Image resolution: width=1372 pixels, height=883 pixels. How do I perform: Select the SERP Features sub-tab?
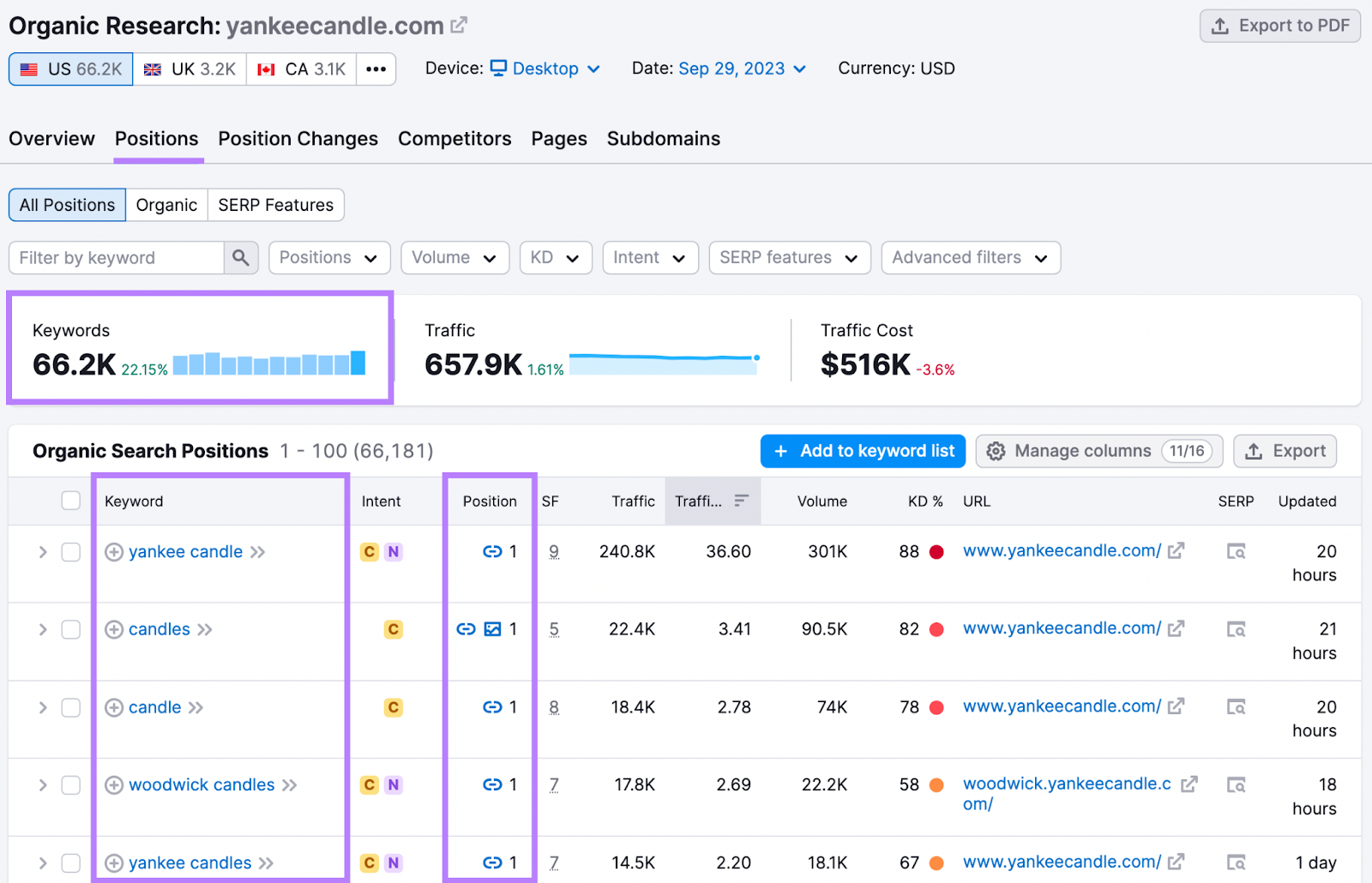pos(275,205)
